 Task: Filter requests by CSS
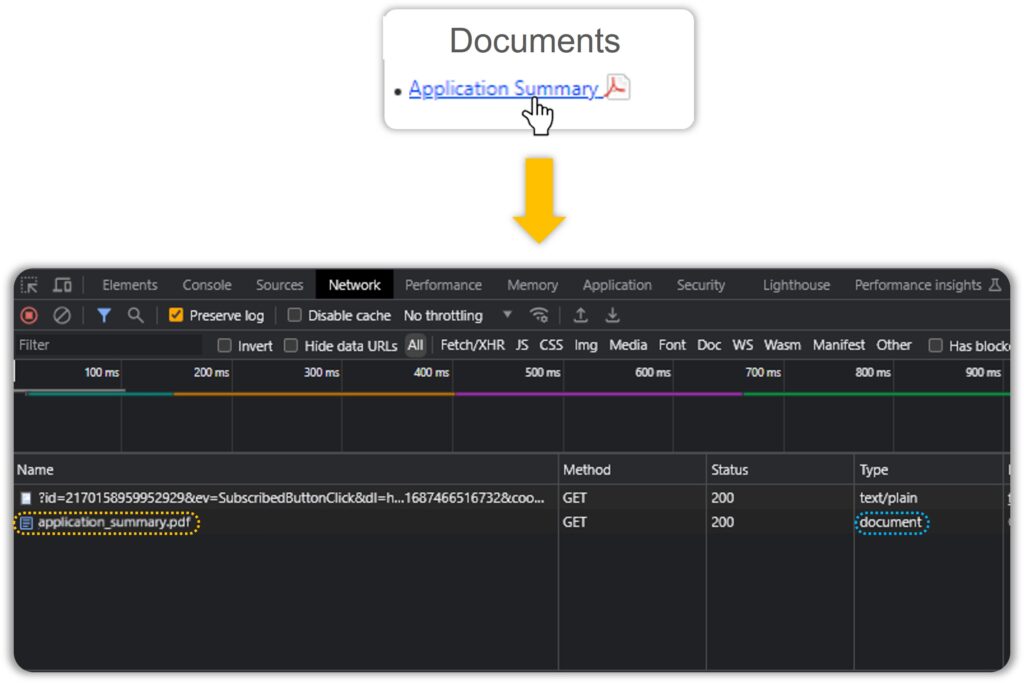point(551,345)
